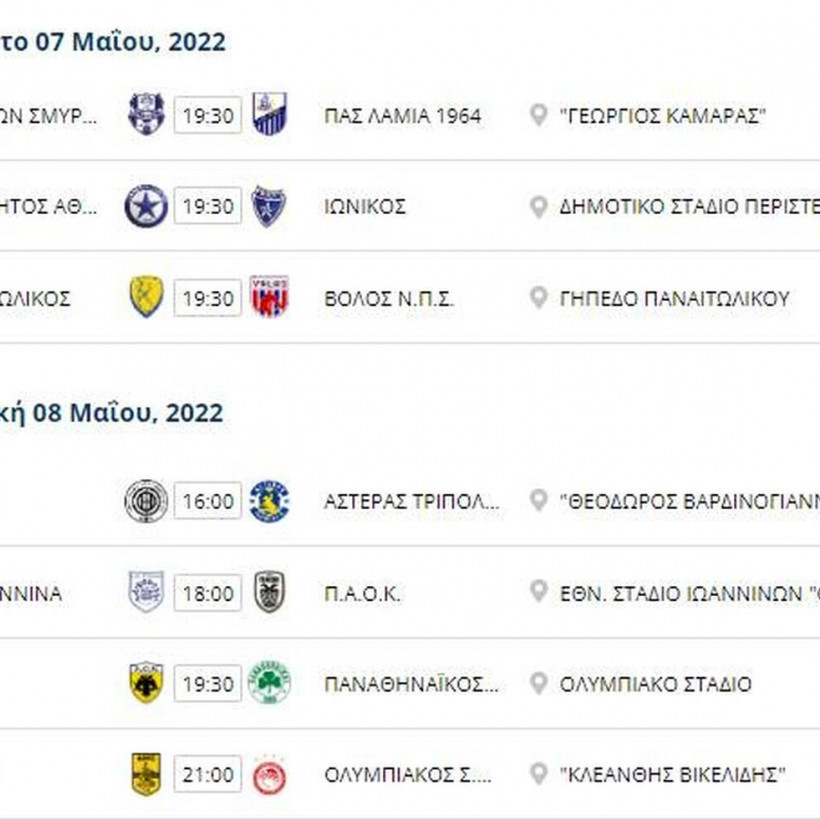Select the PAS Lamia 1964 badge

coord(270,115)
